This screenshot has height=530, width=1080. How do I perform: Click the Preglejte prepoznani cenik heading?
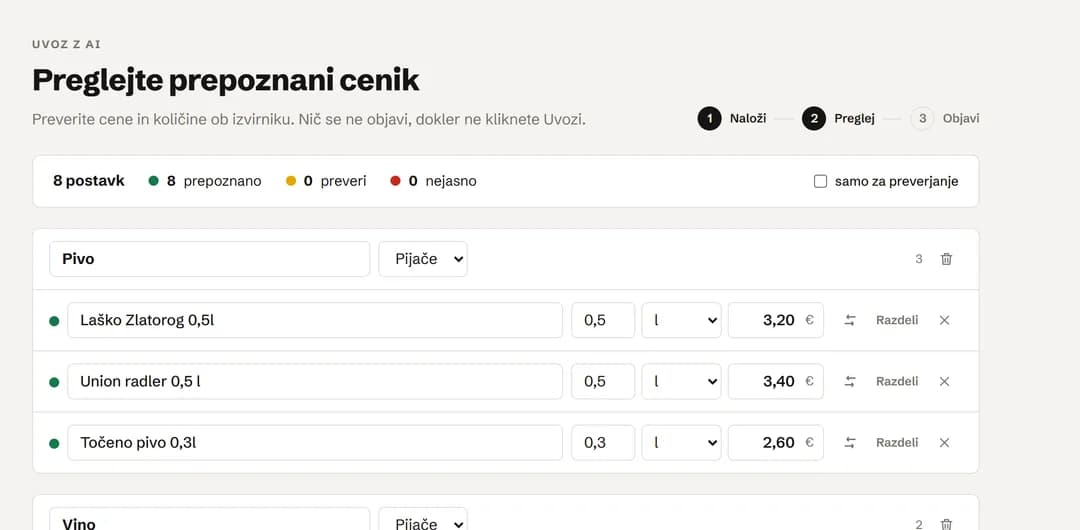[x=226, y=81]
